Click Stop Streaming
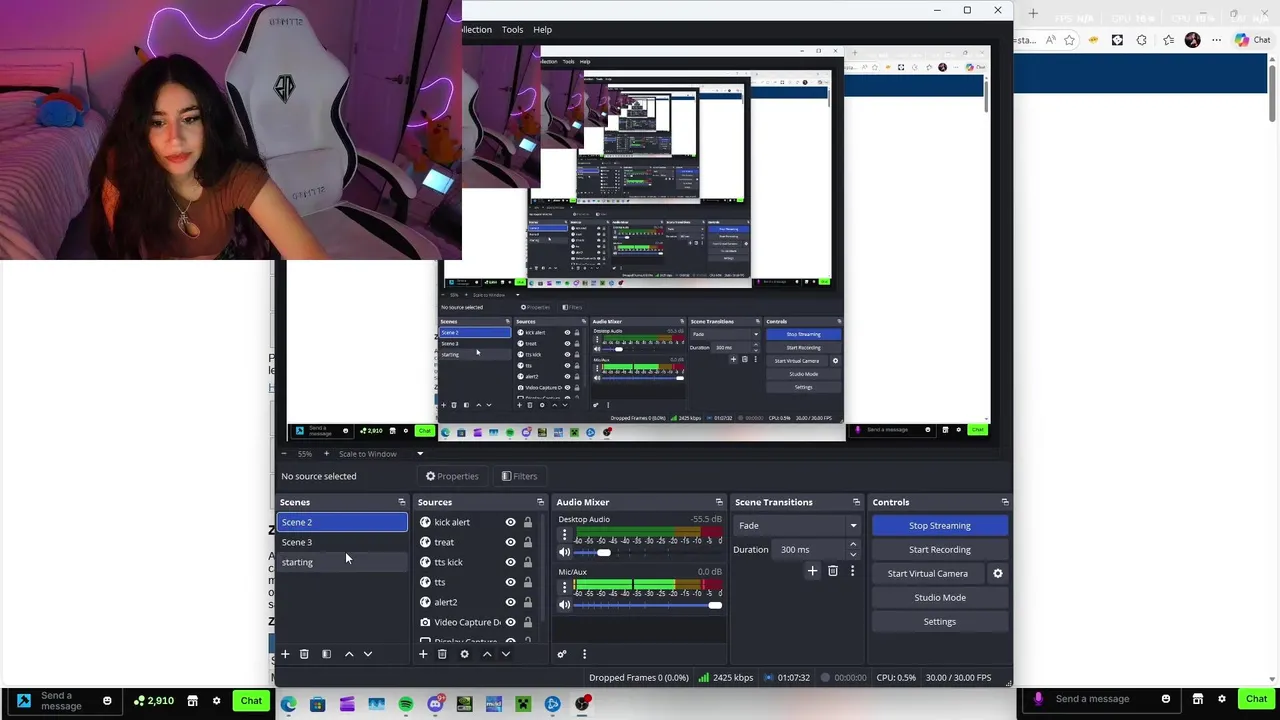The image size is (1280, 720). click(x=940, y=526)
